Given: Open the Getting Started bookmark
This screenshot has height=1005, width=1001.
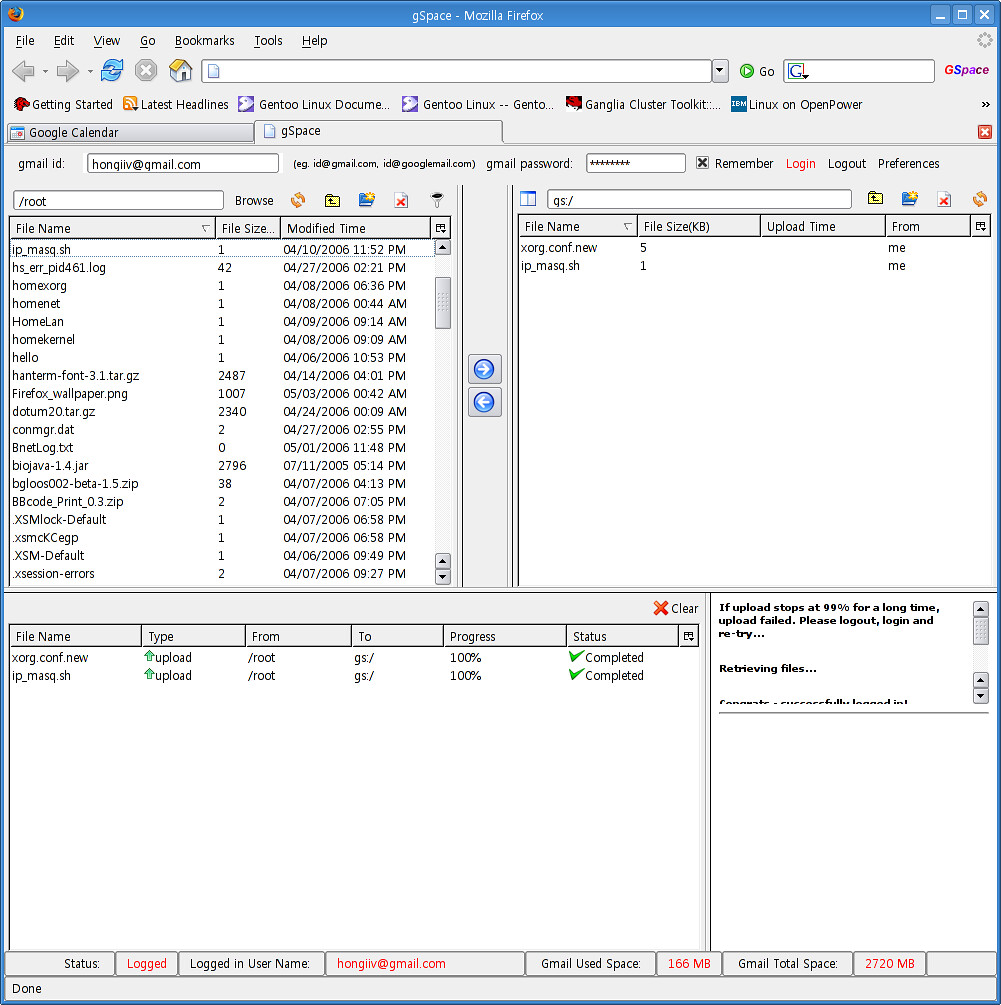Looking at the screenshot, I should tap(63, 104).
